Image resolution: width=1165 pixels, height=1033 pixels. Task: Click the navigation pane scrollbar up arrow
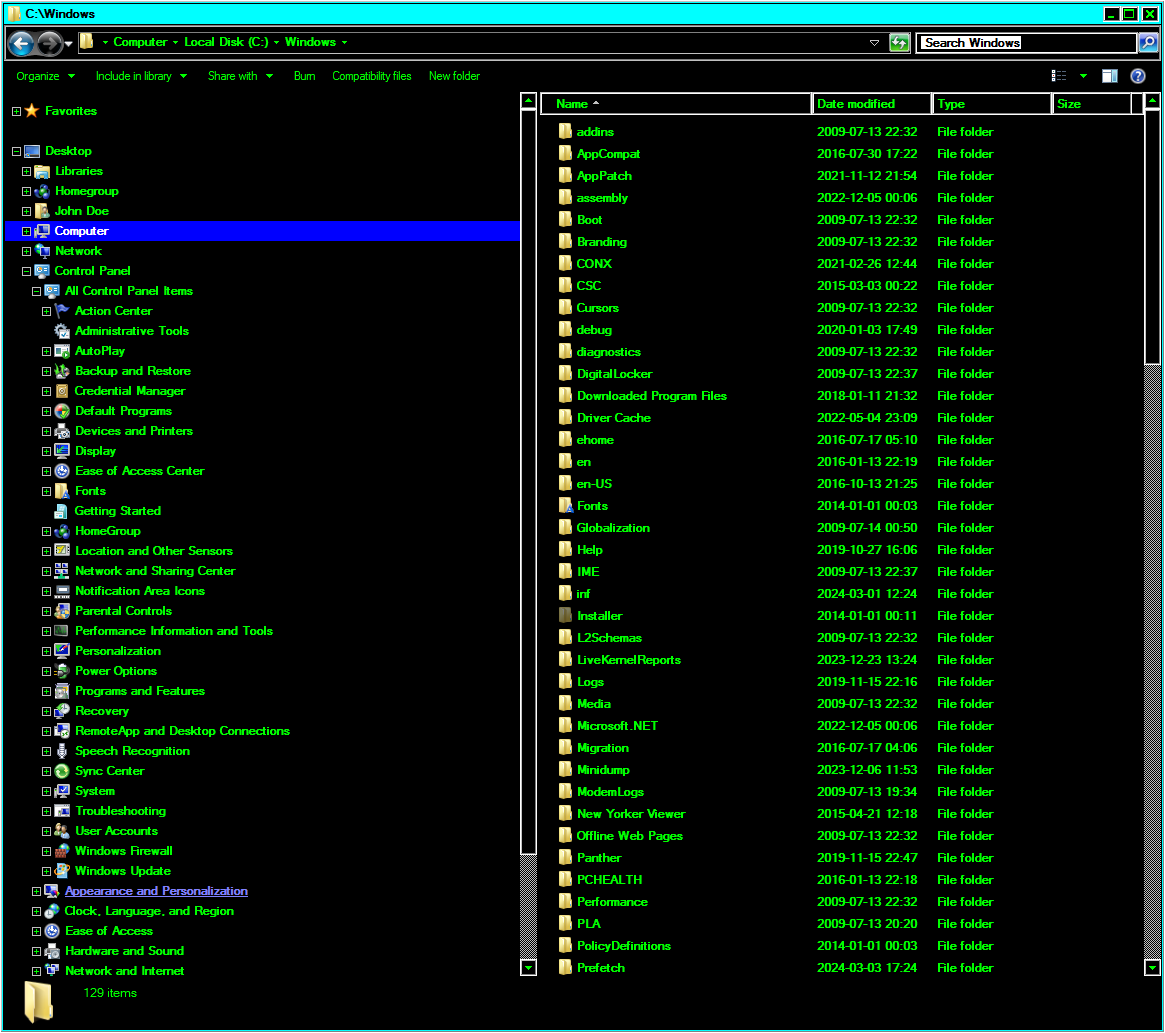coord(528,101)
